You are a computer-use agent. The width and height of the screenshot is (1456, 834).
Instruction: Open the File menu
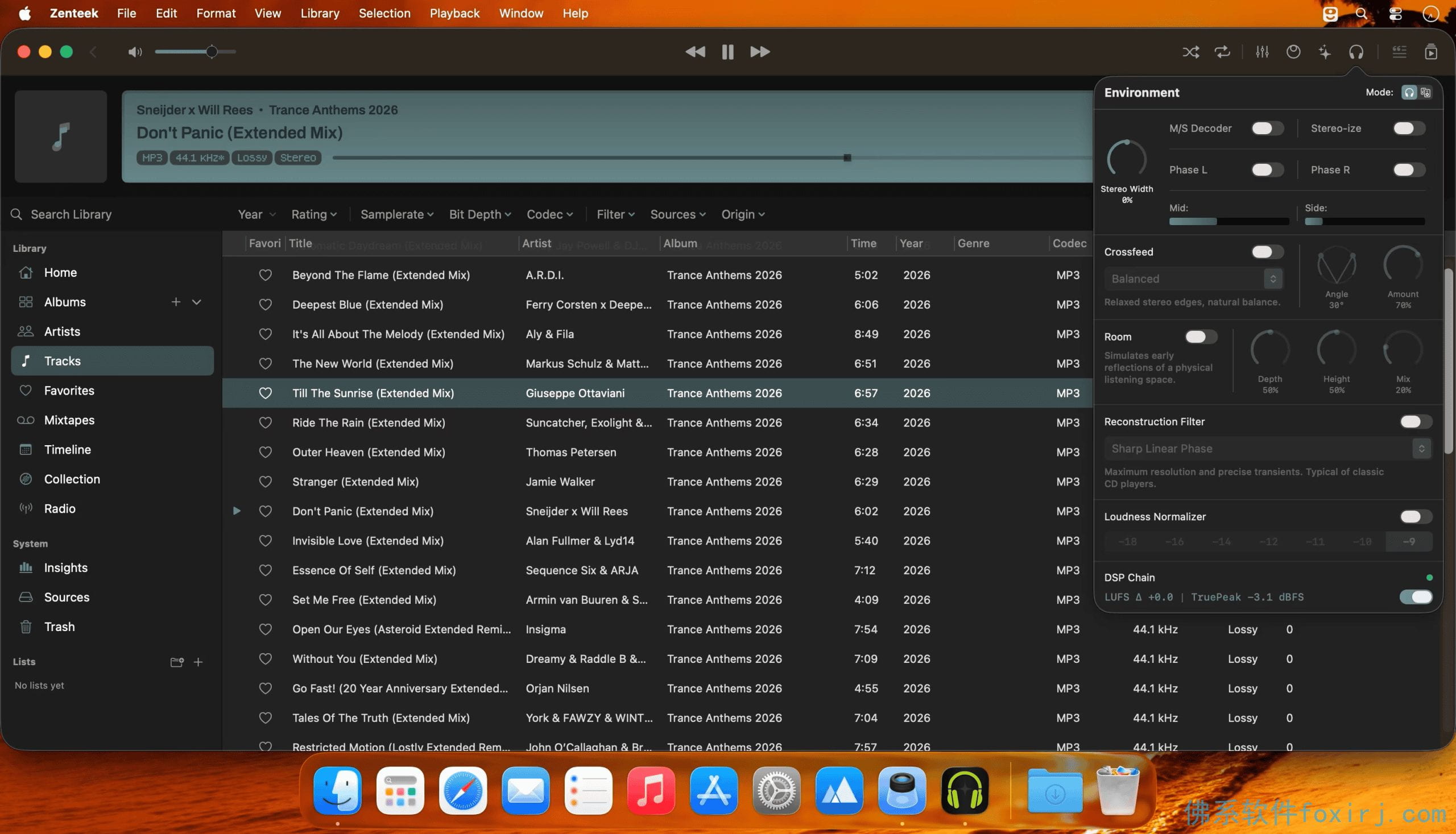(127, 13)
